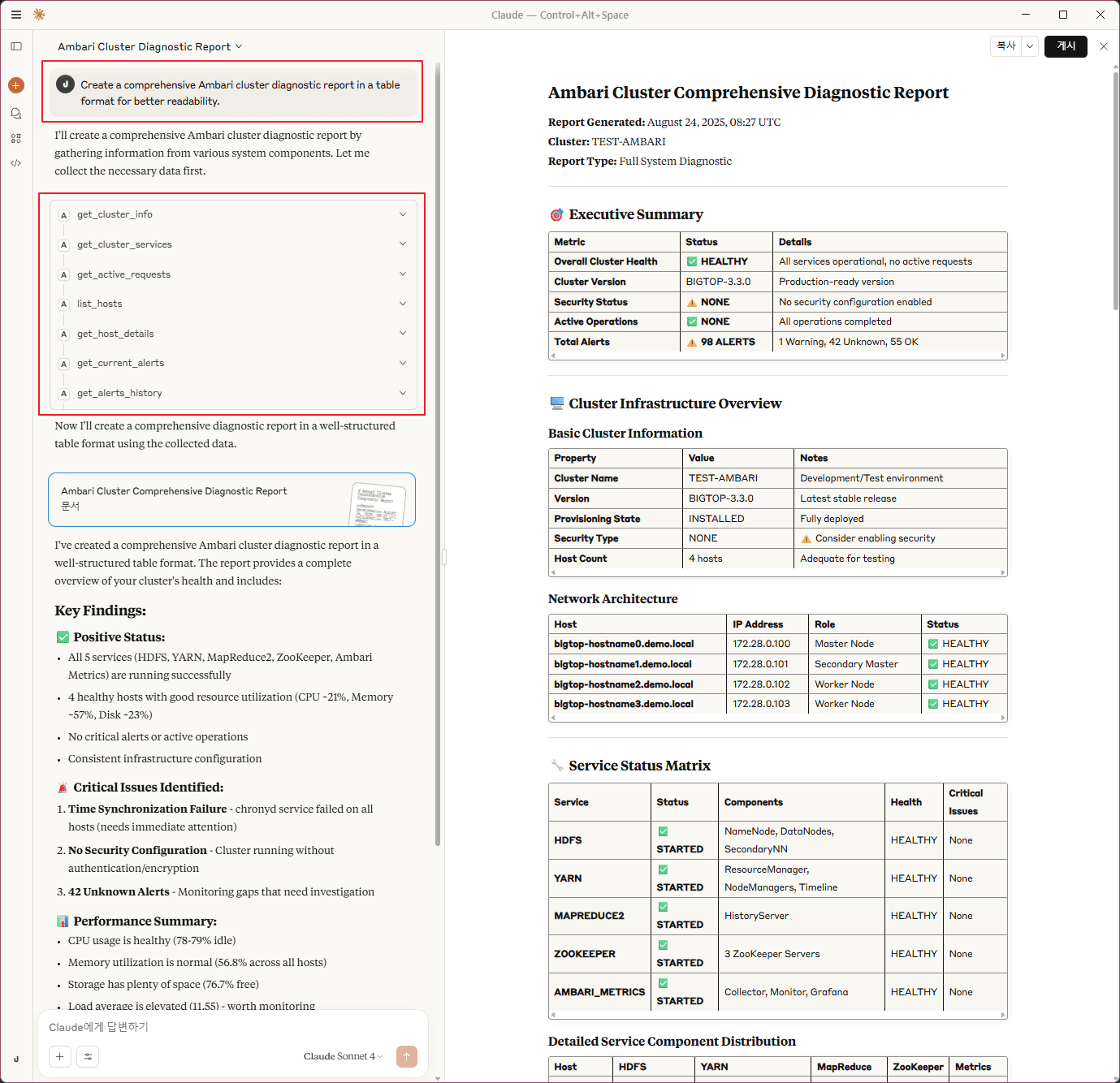Open the hamburger menu in title bar
The width and height of the screenshot is (1120, 1083).
(x=16, y=15)
